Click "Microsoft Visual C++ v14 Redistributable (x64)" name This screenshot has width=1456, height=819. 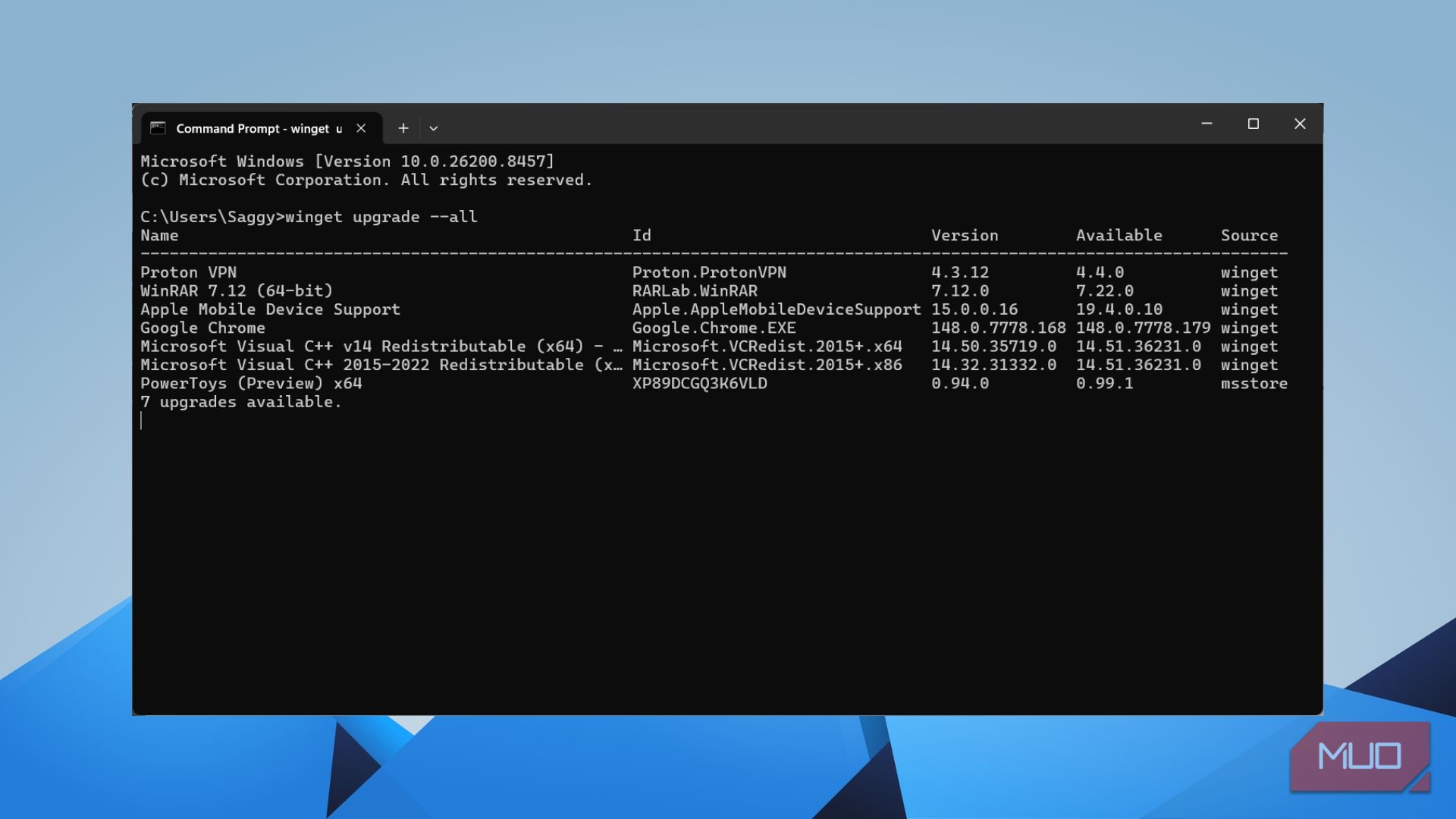pos(362,347)
